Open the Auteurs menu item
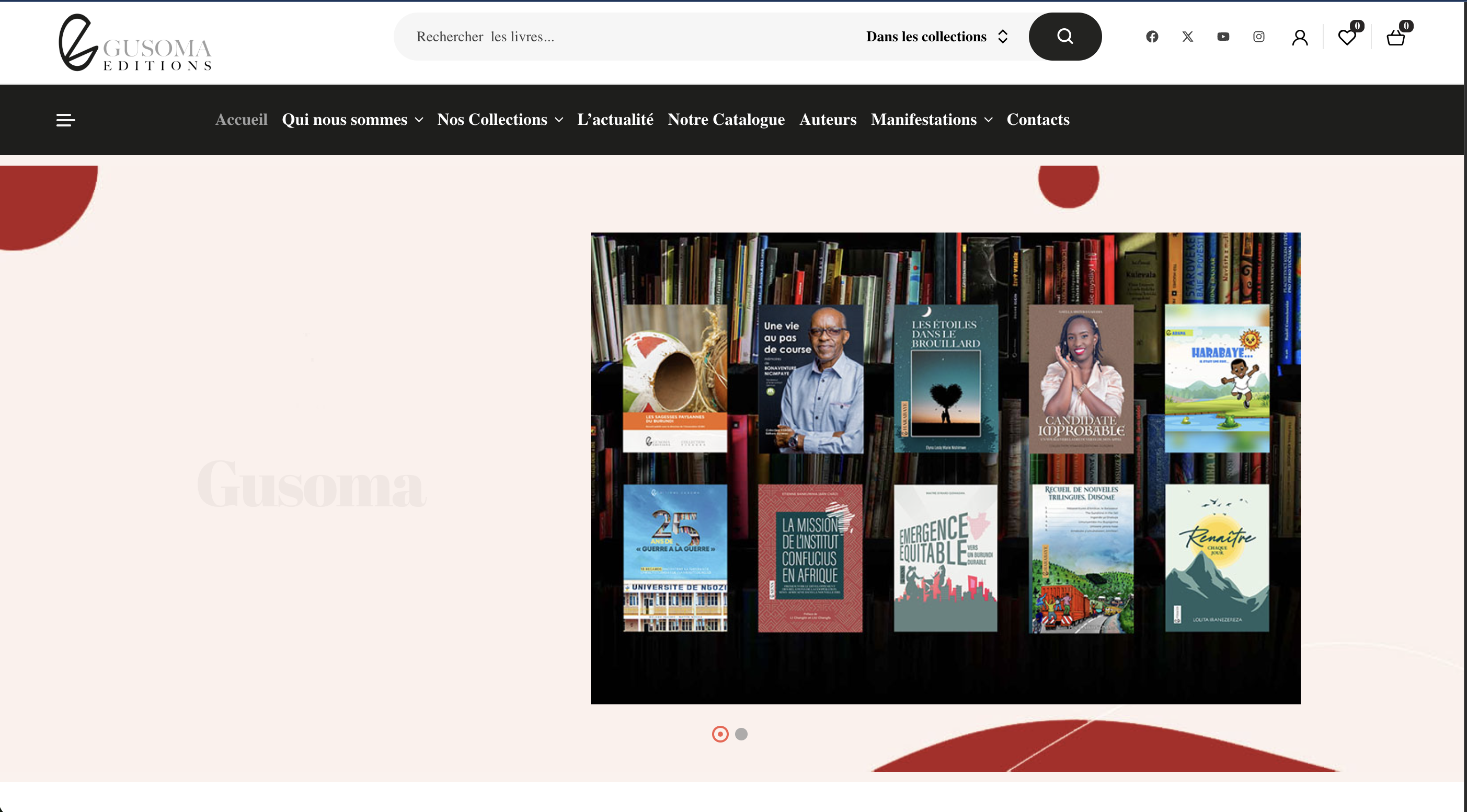This screenshot has width=1467, height=812. point(828,120)
